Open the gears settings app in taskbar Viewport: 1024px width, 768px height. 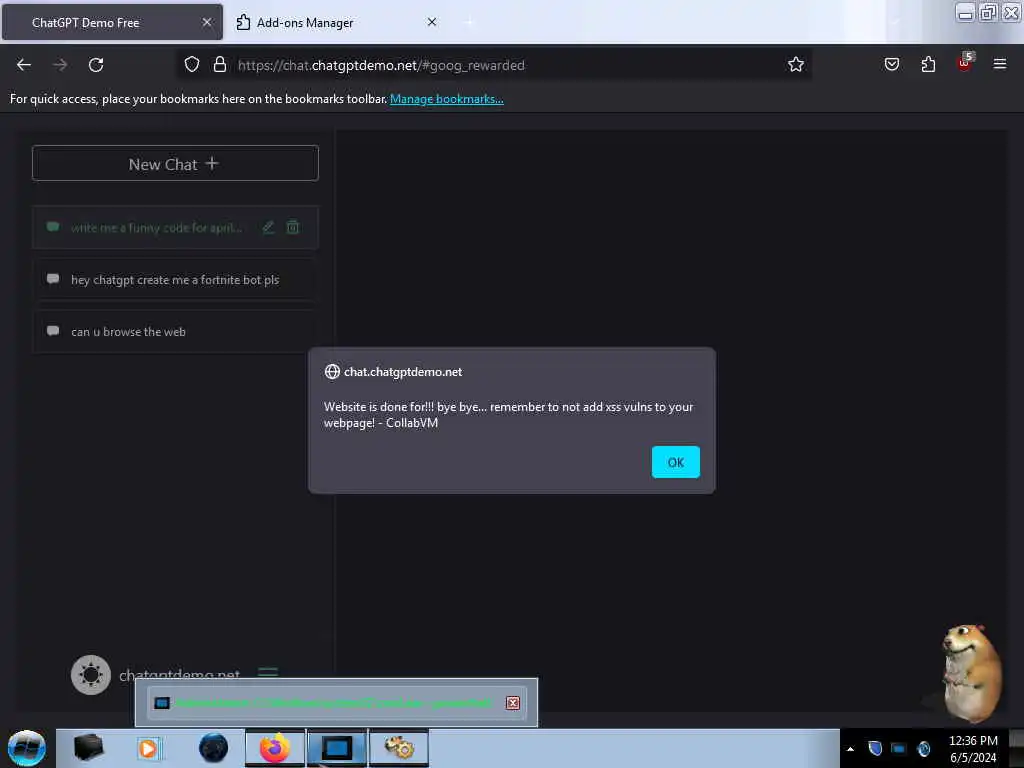click(399, 748)
